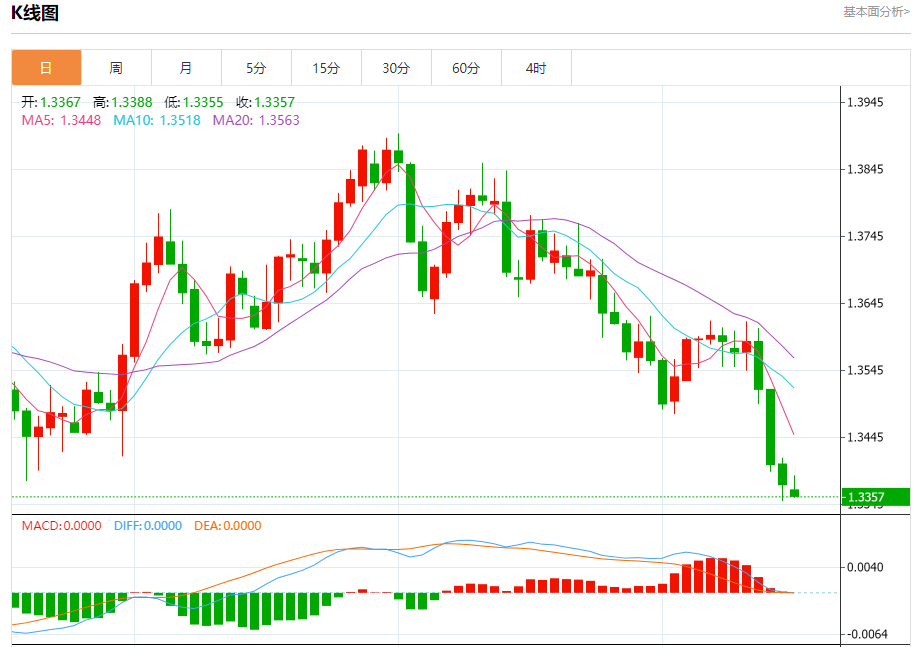919x647 pixels.
Task: Click the 1.3445 price axis label
Action: (x=865, y=437)
